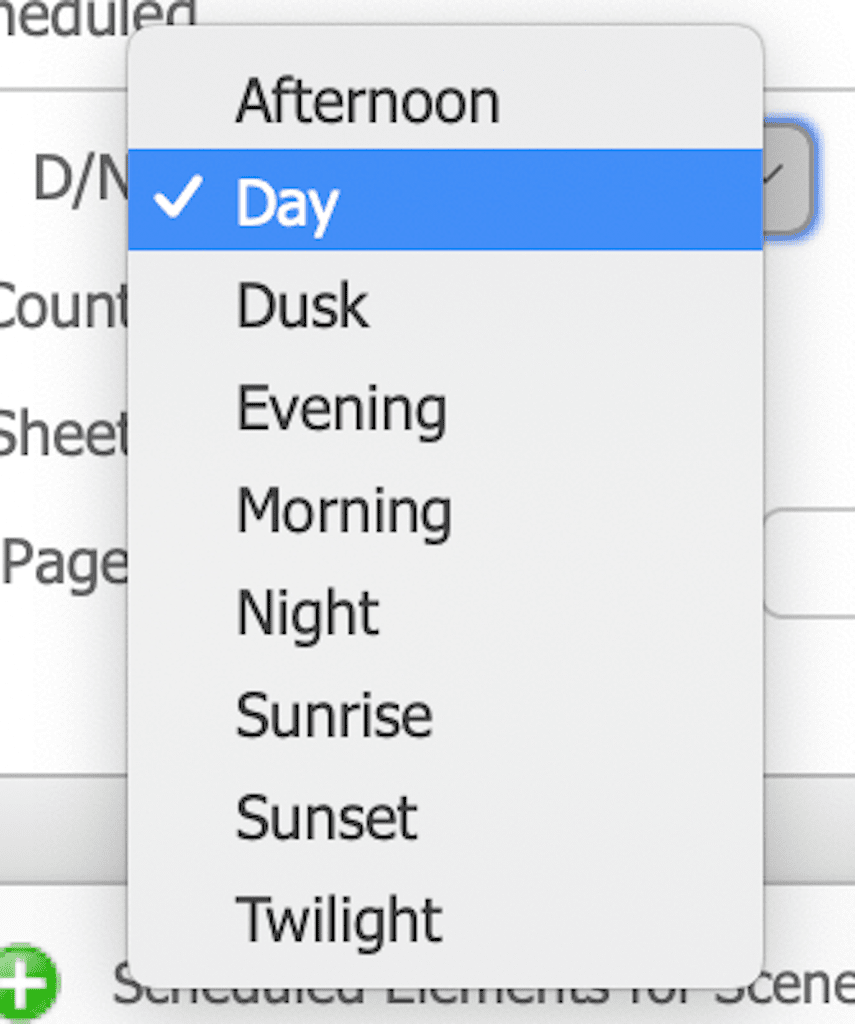The width and height of the screenshot is (855, 1024).
Task: Select the Sunrise option
Action: coord(334,715)
